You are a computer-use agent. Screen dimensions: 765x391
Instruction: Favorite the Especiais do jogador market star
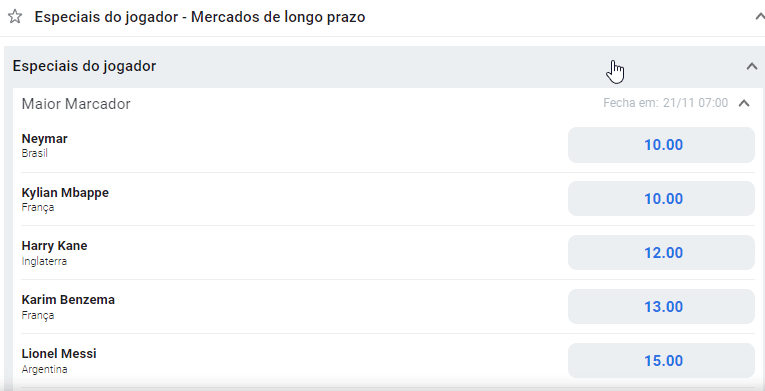point(15,17)
